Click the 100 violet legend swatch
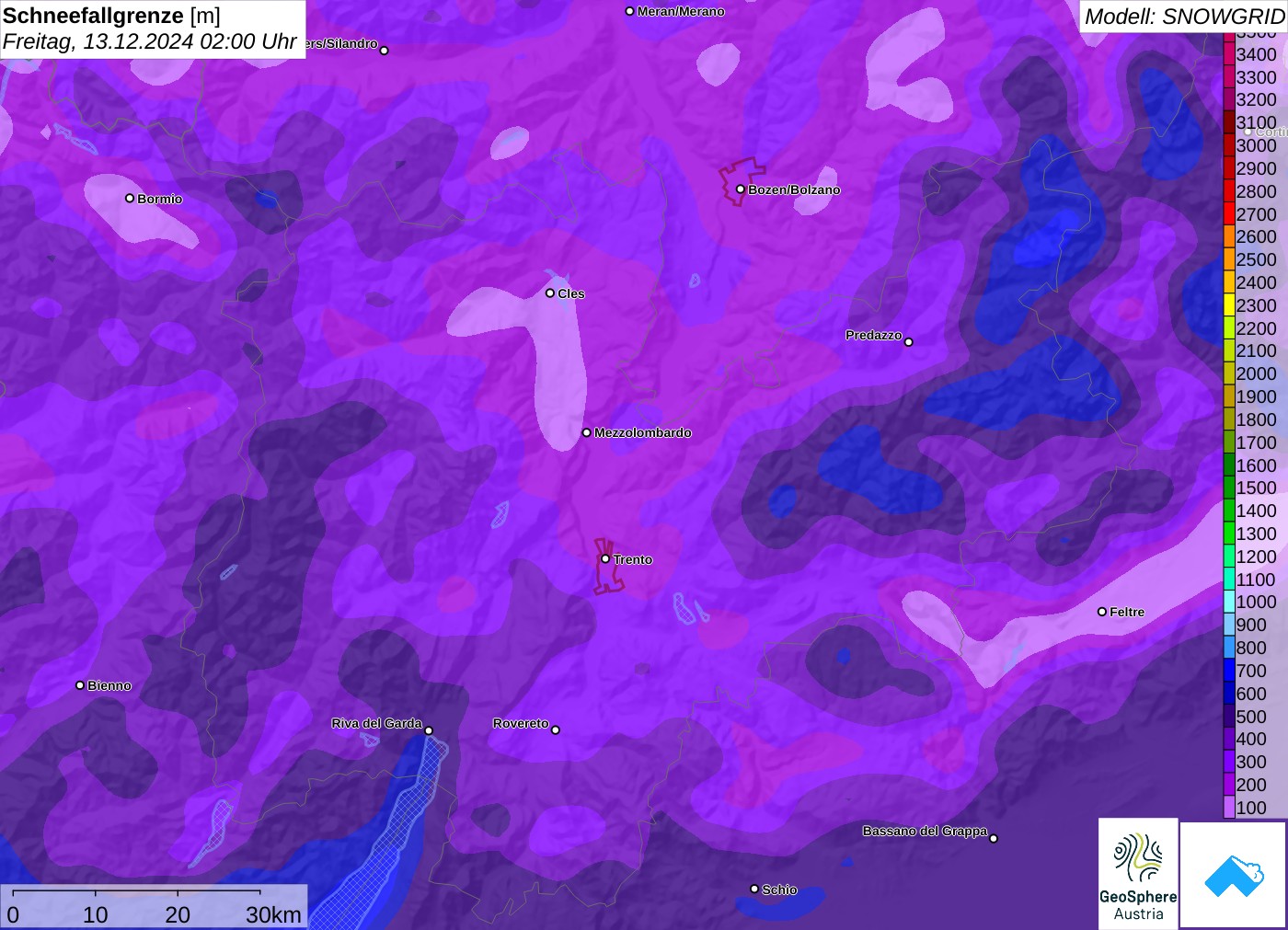 [1229, 808]
